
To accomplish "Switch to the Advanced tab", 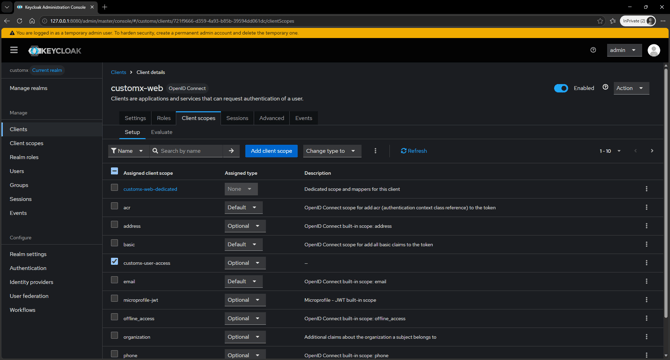I will point(271,118).
